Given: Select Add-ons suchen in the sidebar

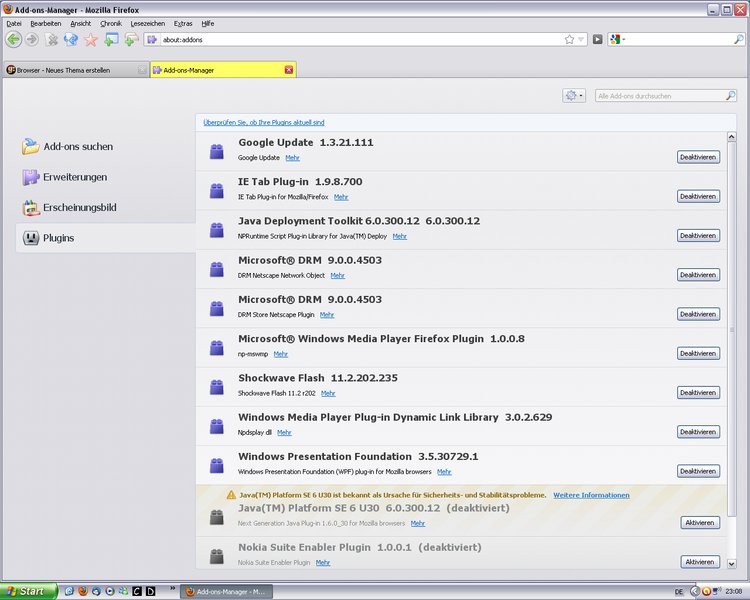Looking at the screenshot, I should pos(106,146).
